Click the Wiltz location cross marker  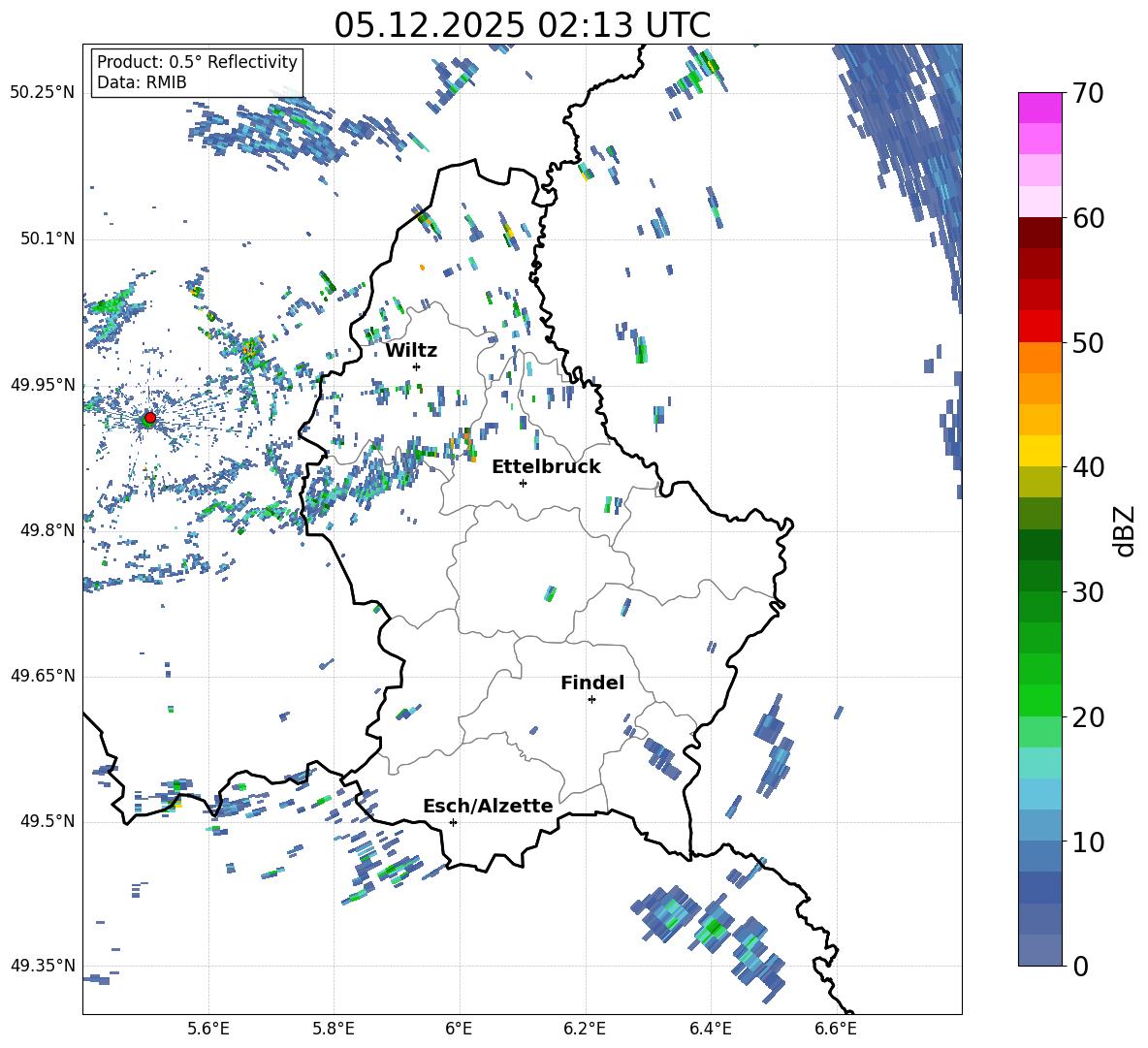coord(417,366)
